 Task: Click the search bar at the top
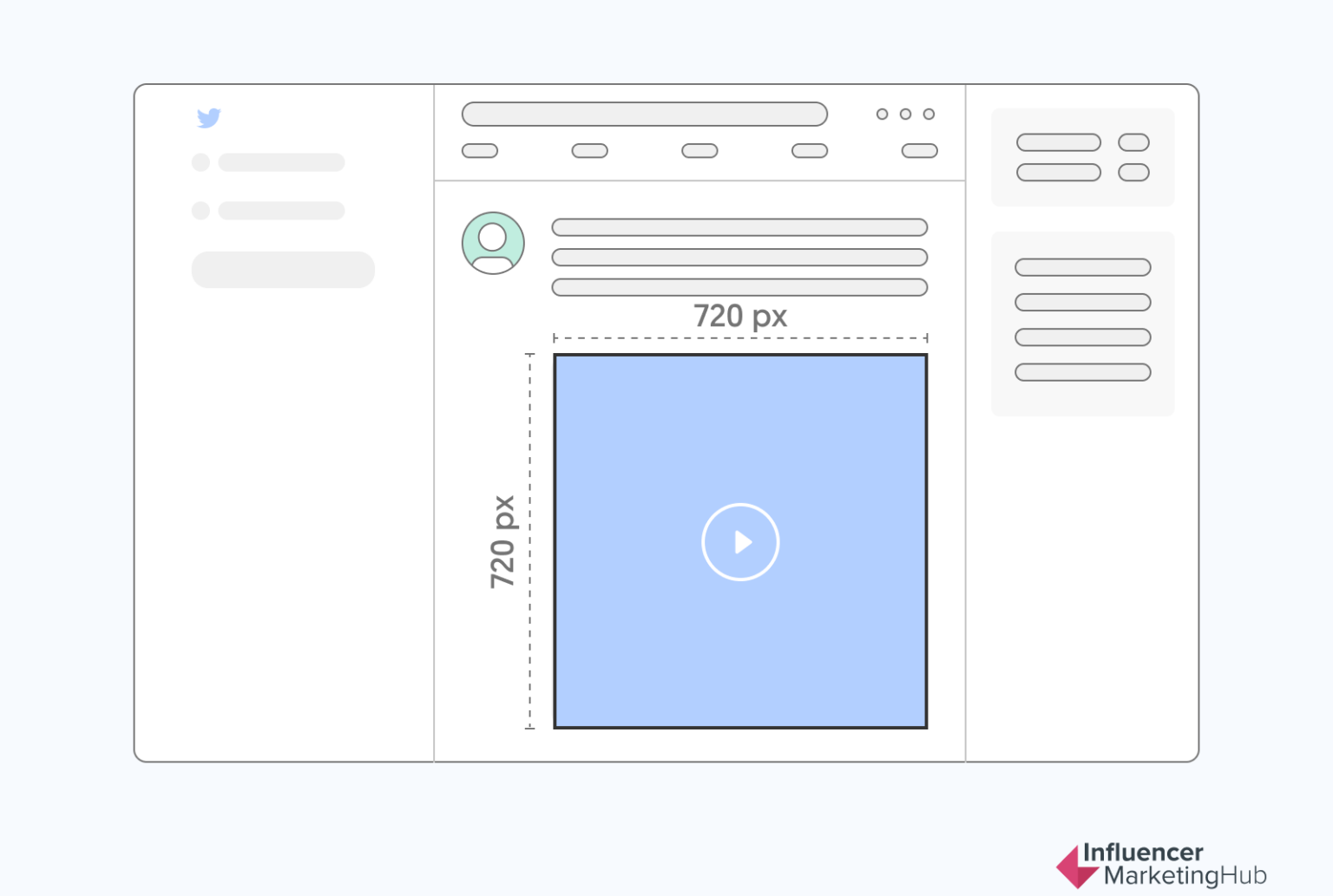tap(645, 114)
